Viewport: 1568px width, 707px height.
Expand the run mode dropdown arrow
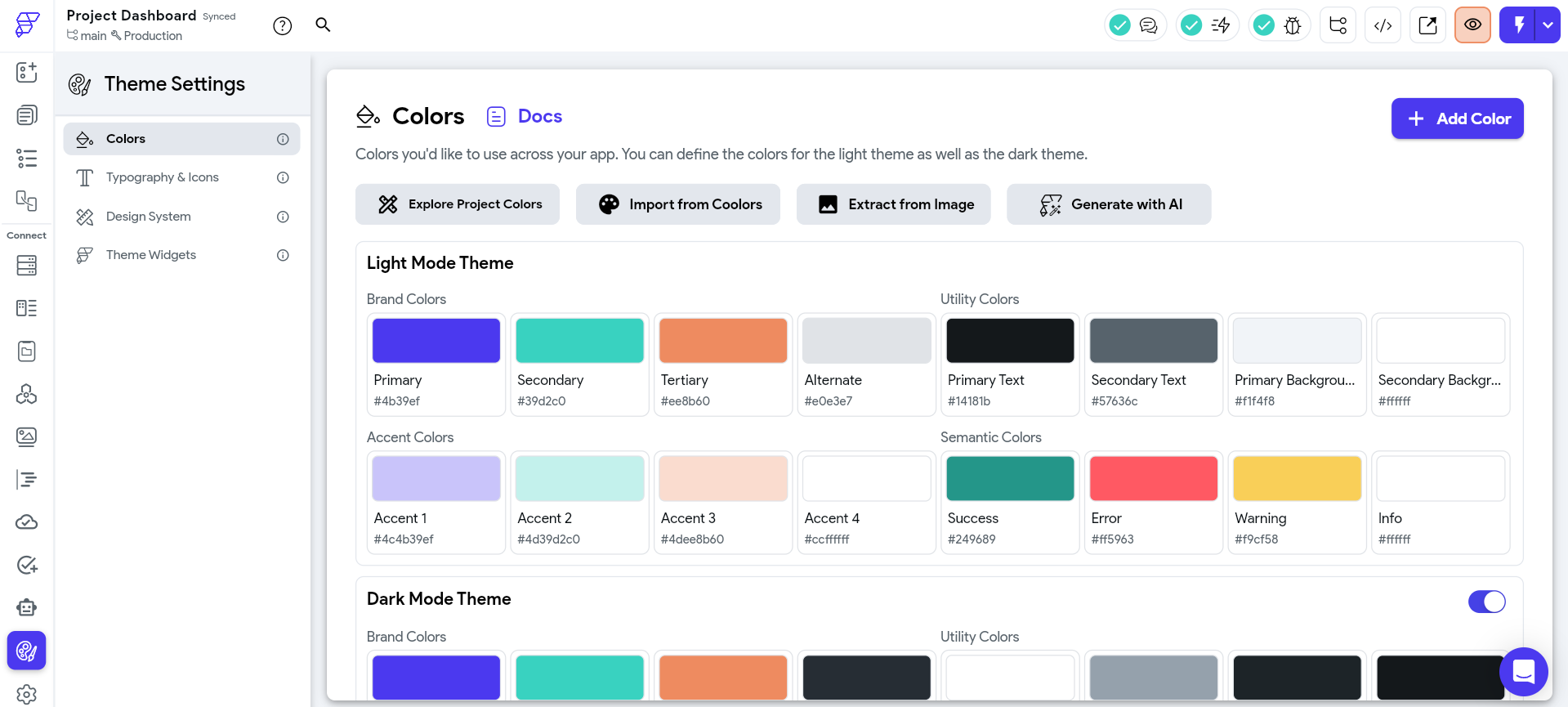[x=1548, y=25]
